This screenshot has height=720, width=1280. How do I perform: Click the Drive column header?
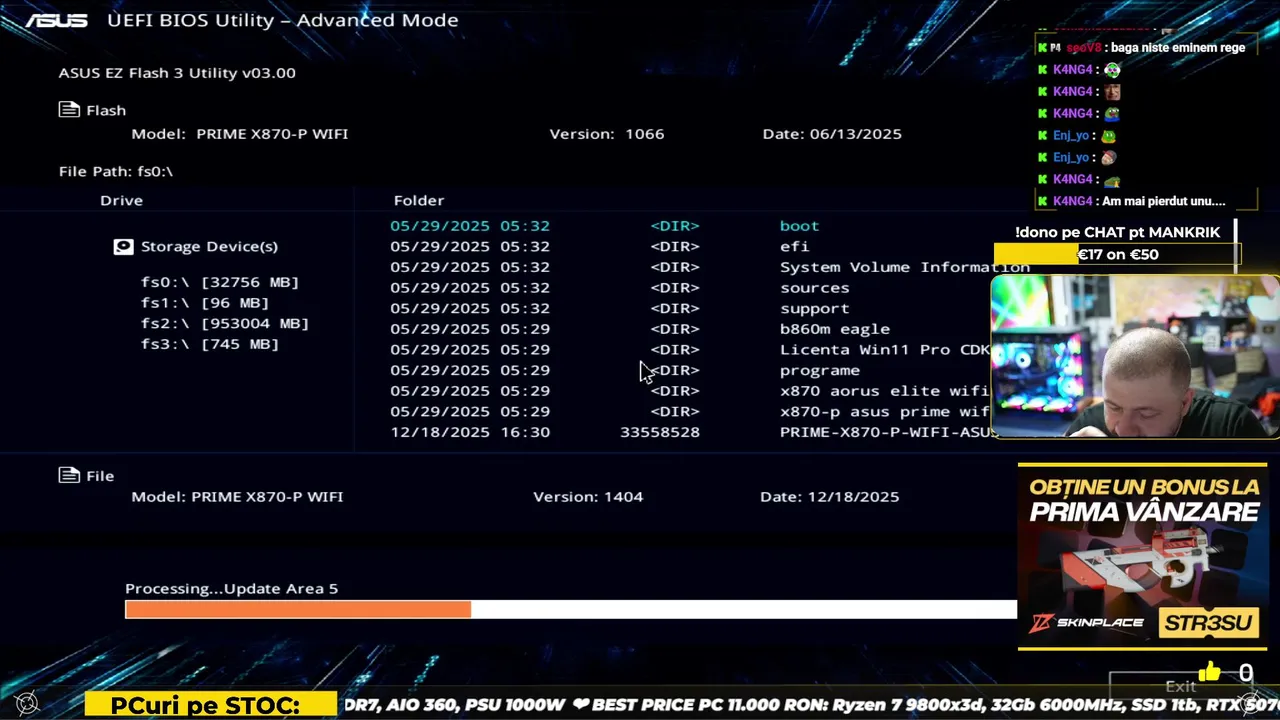pos(121,200)
